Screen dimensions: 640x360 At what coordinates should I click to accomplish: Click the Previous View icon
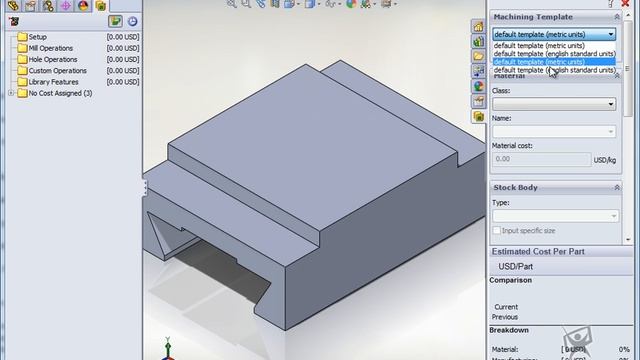click(x=260, y=4)
